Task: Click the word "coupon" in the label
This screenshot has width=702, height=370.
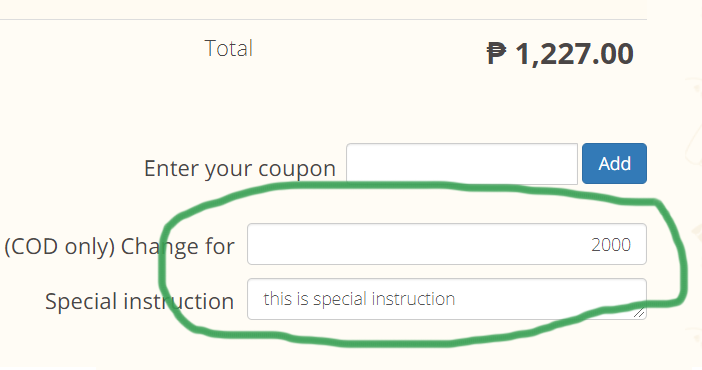Action: 297,169
